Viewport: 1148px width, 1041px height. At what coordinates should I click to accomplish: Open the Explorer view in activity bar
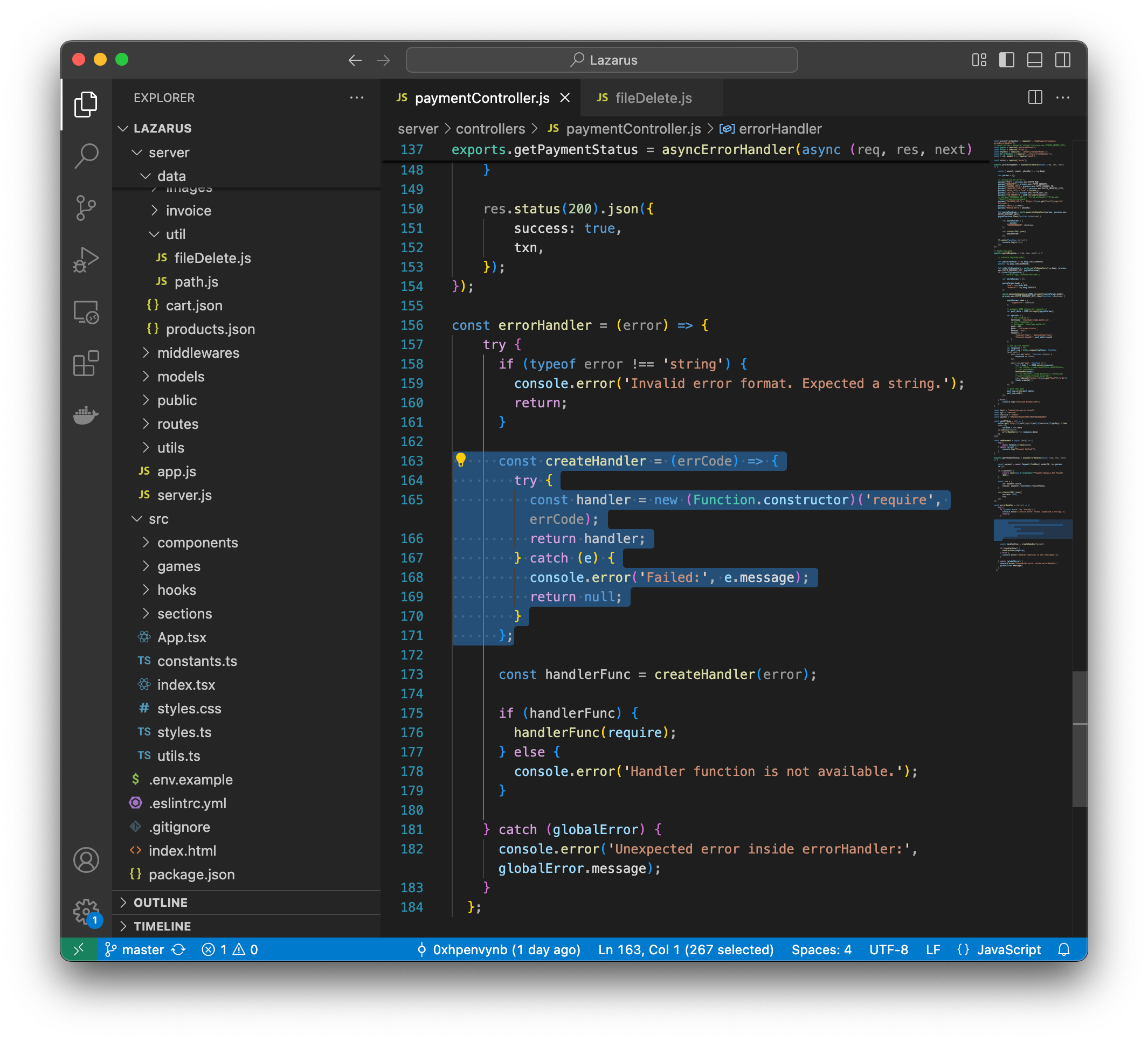coord(86,105)
